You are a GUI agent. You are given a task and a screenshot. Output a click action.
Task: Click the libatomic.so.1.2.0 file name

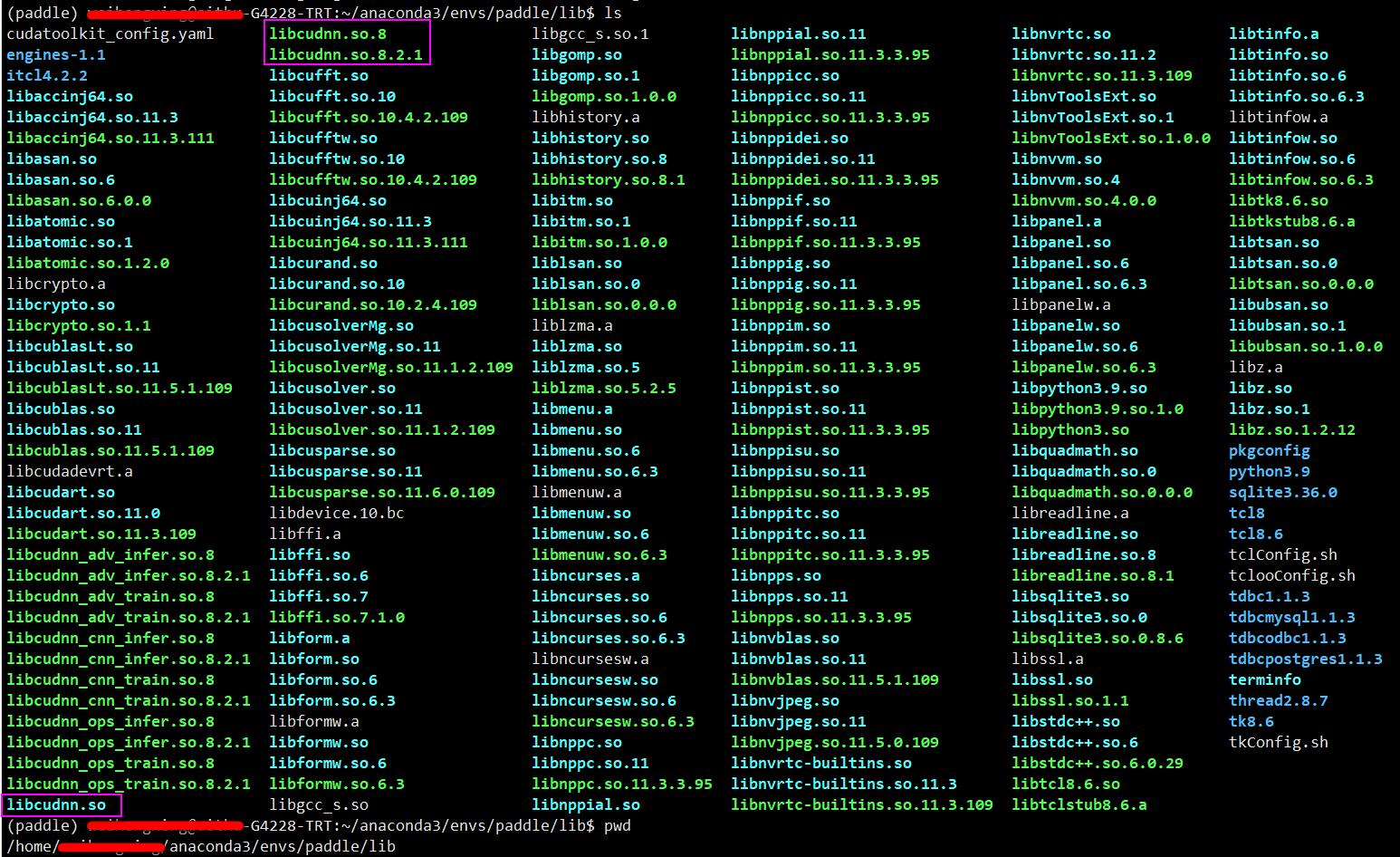(88, 263)
